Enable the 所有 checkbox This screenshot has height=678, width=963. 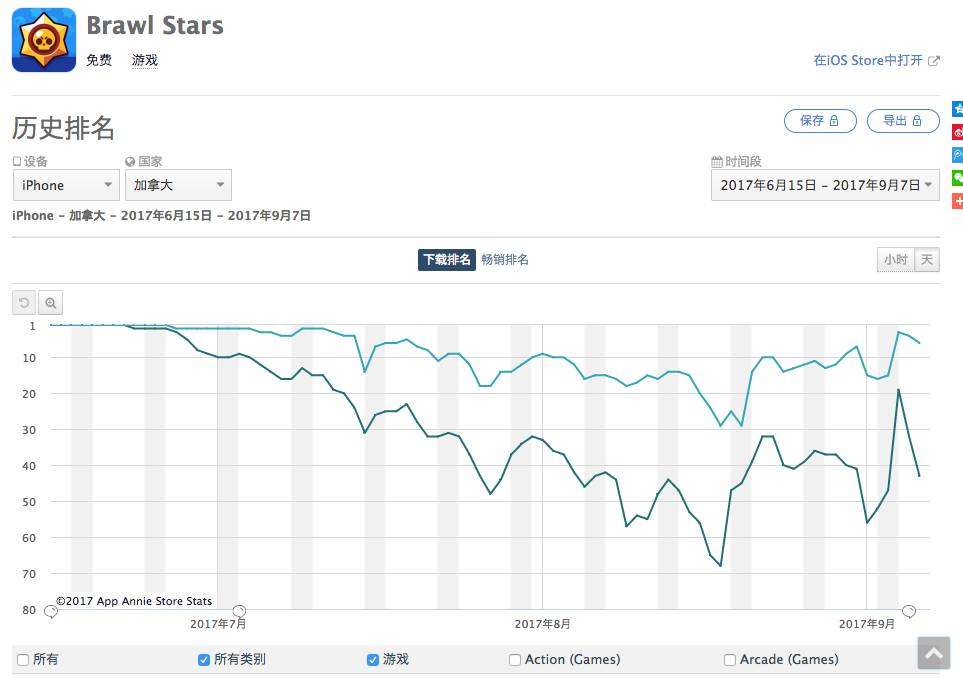[23, 660]
